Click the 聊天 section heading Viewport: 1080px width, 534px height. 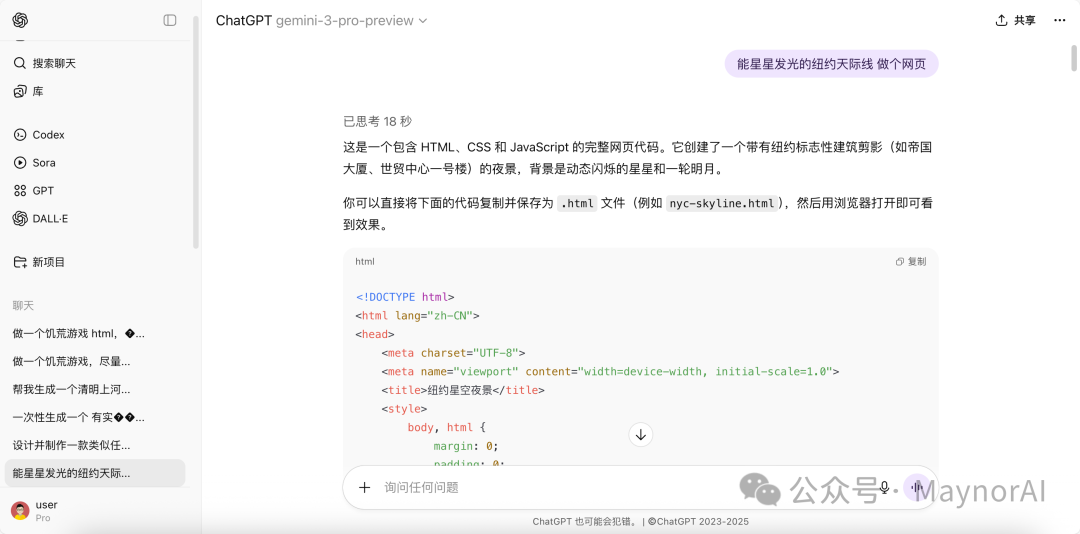[x=23, y=305]
